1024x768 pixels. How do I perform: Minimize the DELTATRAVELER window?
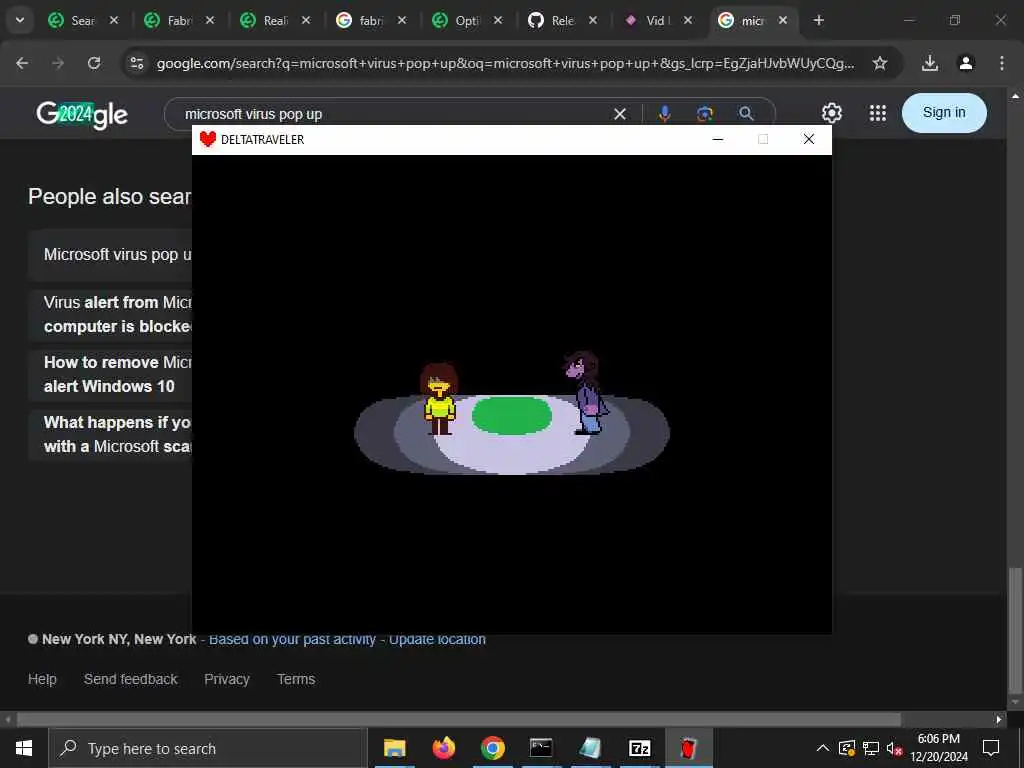point(718,139)
